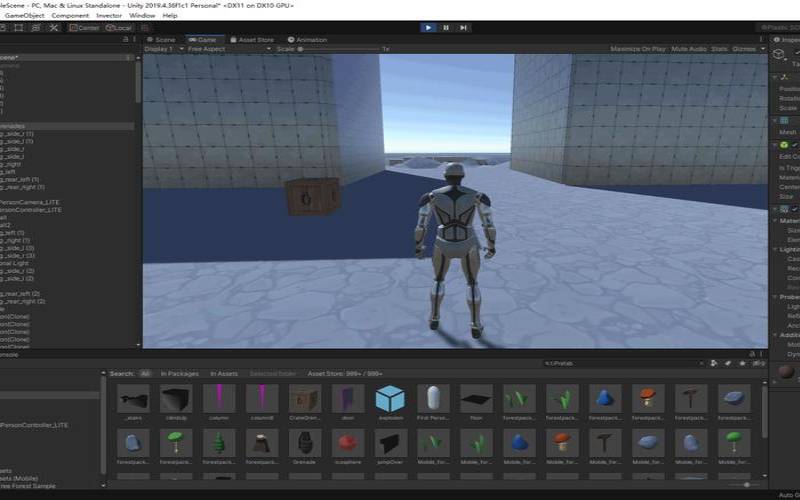Toggle the collider component enable checkbox
Viewport: 800px width, 500px height.
[794, 145]
